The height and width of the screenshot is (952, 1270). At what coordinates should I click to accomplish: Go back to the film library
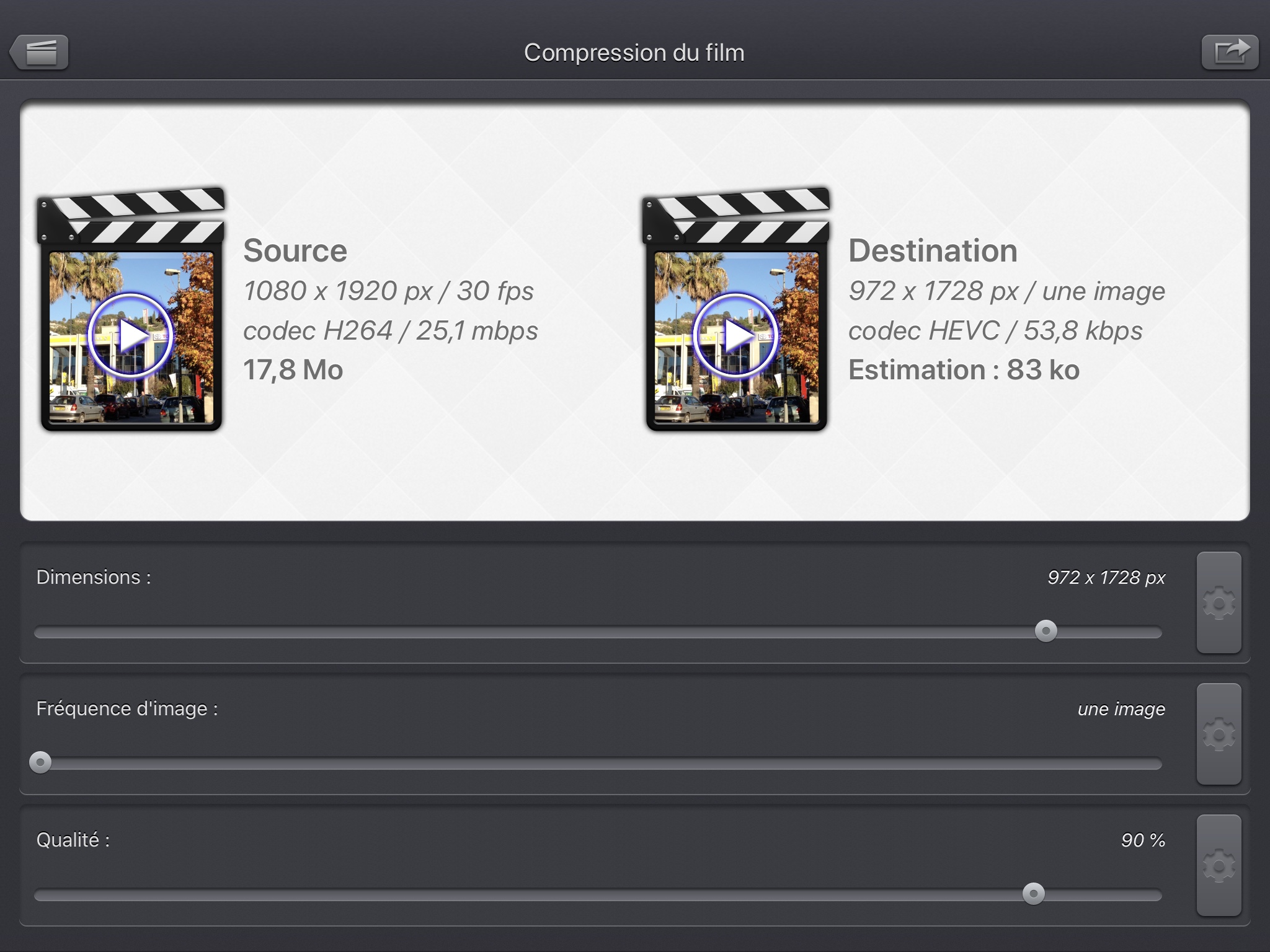click(x=39, y=52)
